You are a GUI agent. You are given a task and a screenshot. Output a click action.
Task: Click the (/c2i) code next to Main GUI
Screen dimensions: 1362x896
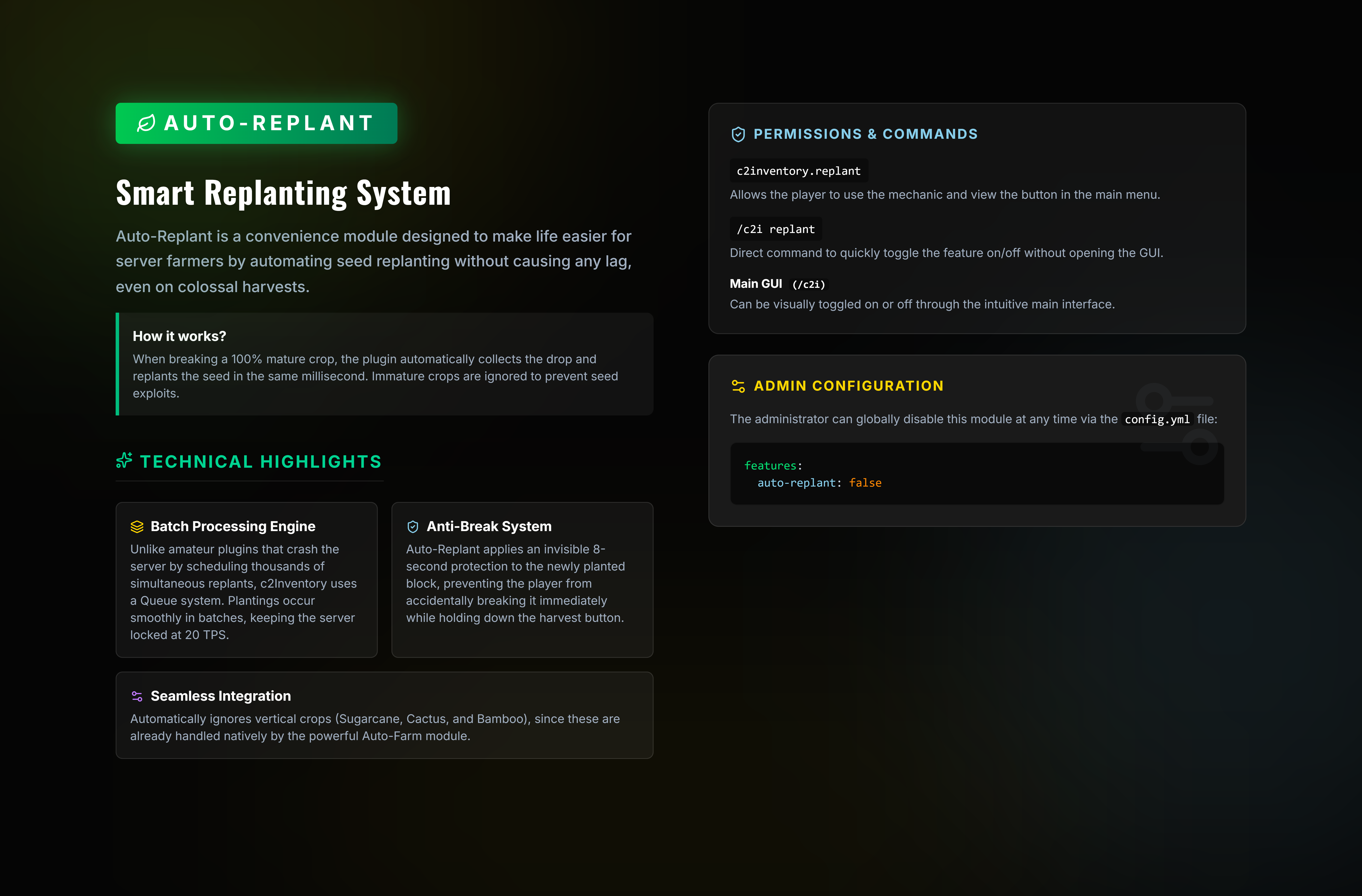(x=809, y=284)
